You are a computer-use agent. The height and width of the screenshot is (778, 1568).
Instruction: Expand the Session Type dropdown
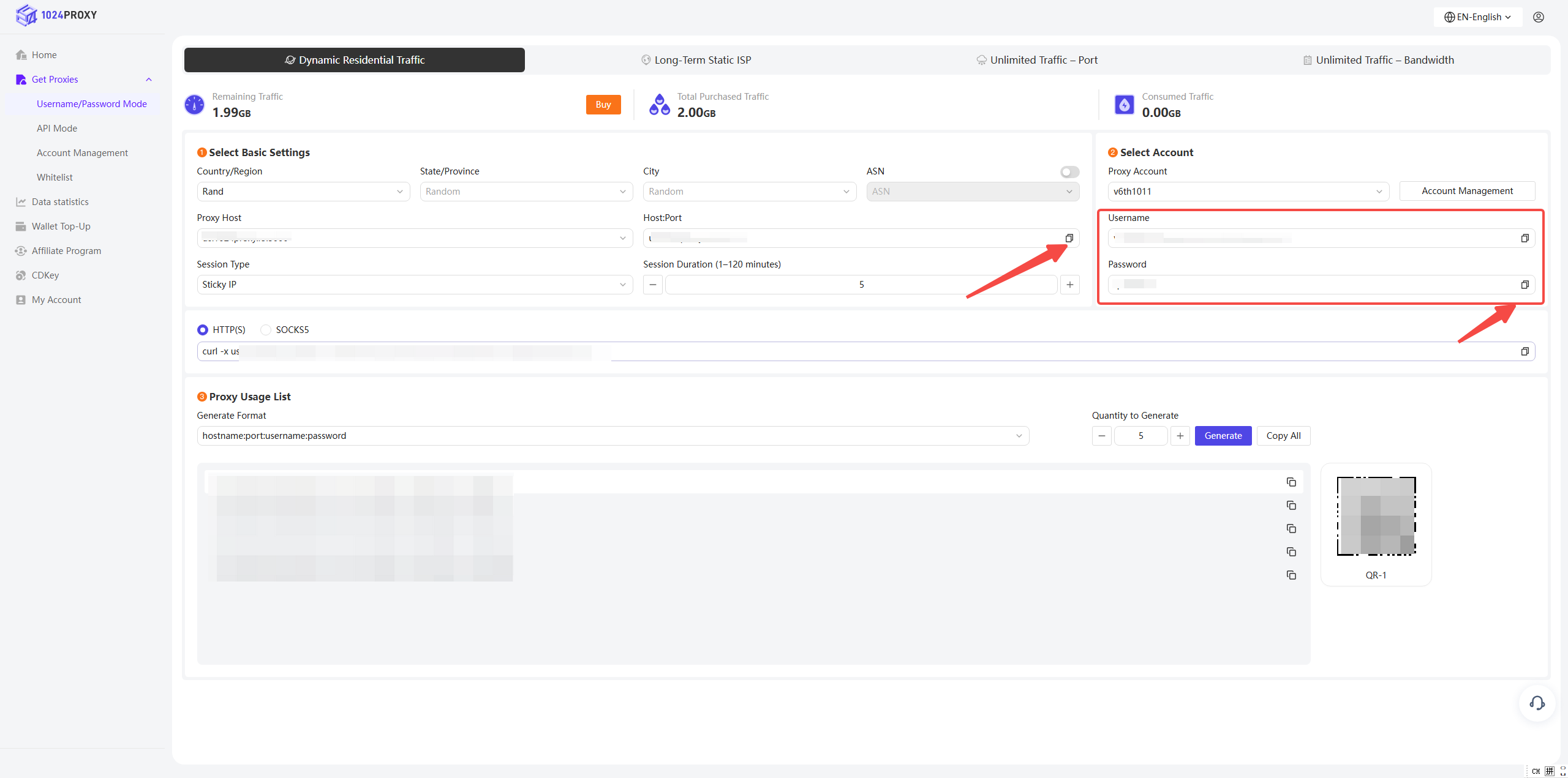tap(414, 285)
